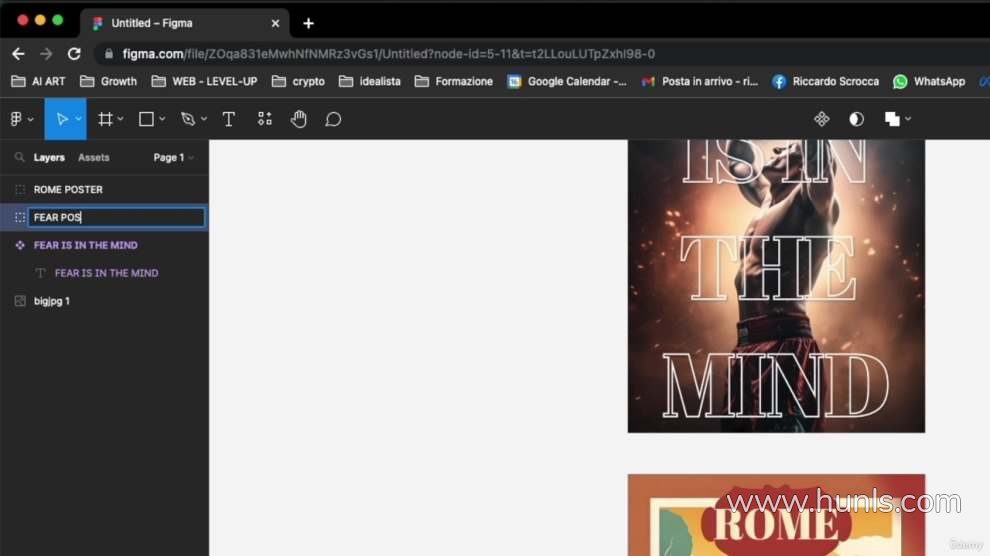Go forward in browser history

pos(46,54)
